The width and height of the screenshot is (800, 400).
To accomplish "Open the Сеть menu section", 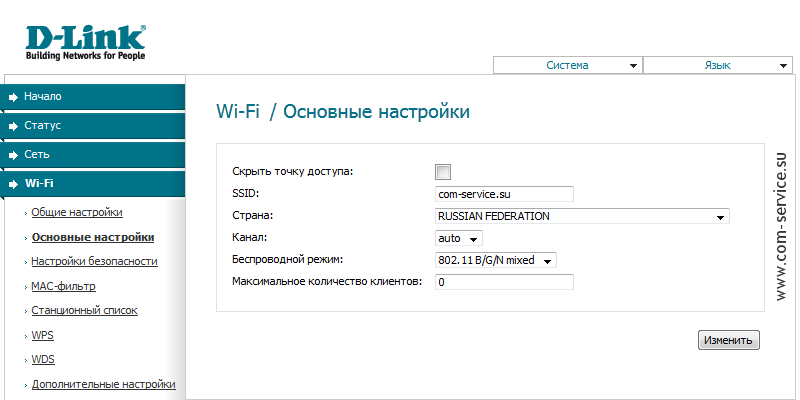I will click(92, 155).
